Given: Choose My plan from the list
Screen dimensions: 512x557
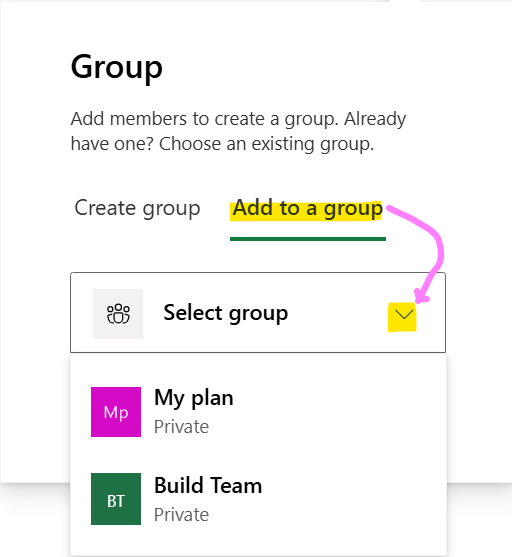Looking at the screenshot, I should (258, 412).
